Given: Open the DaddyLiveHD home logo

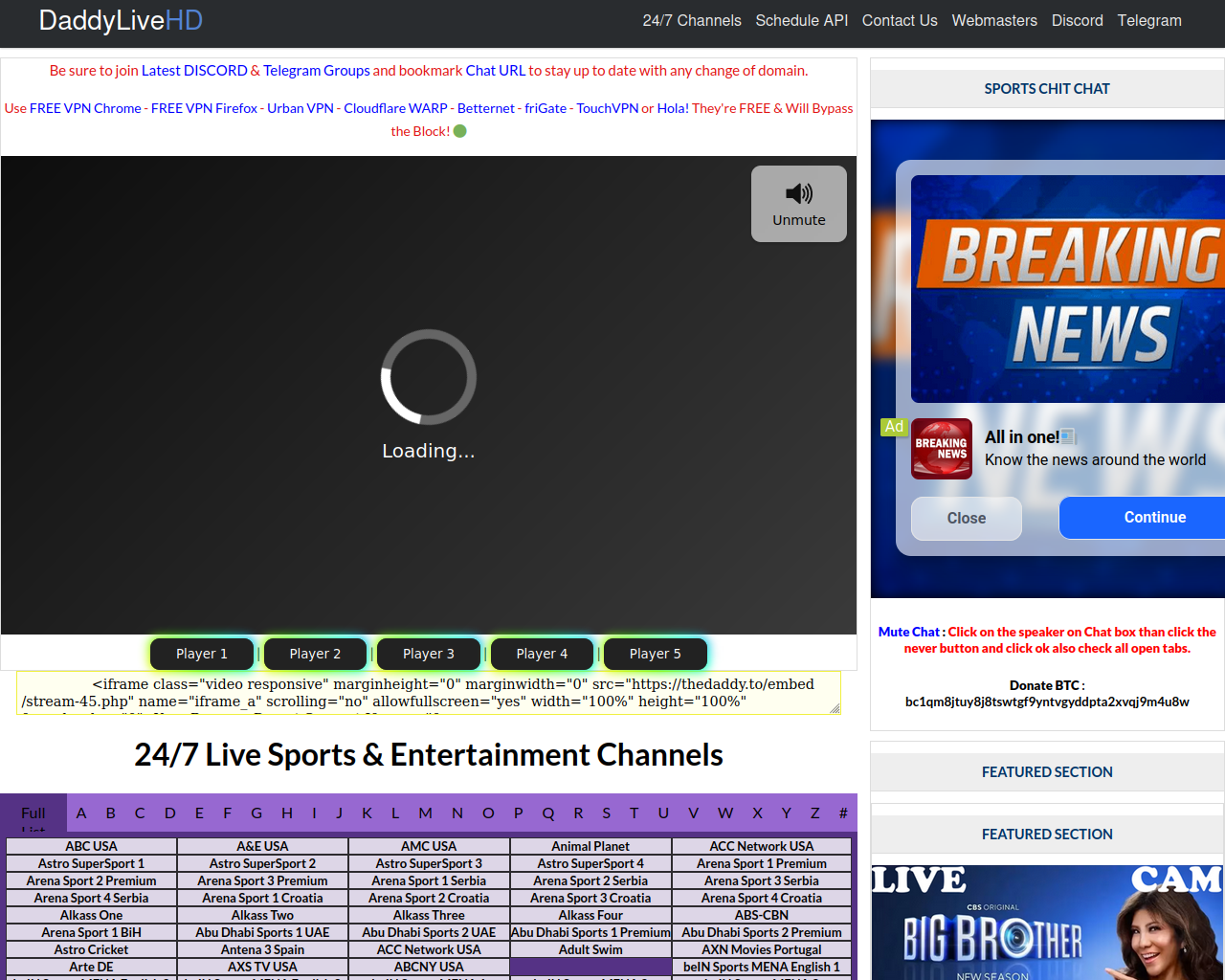Looking at the screenshot, I should coord(121,20).
